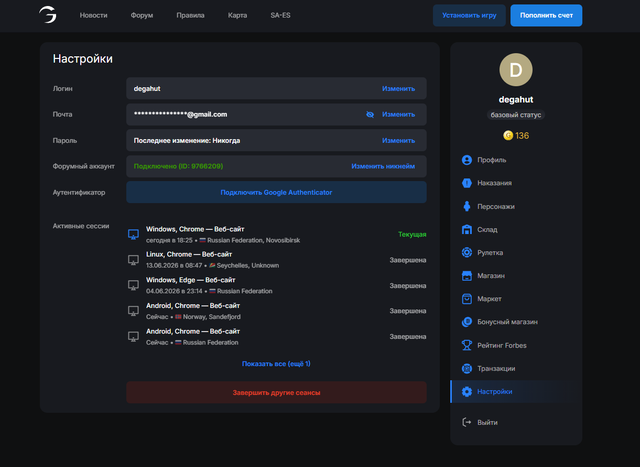Toggle email visibility eye icon
This screenshot has width=640, height=467.
[x=370, y=114]
